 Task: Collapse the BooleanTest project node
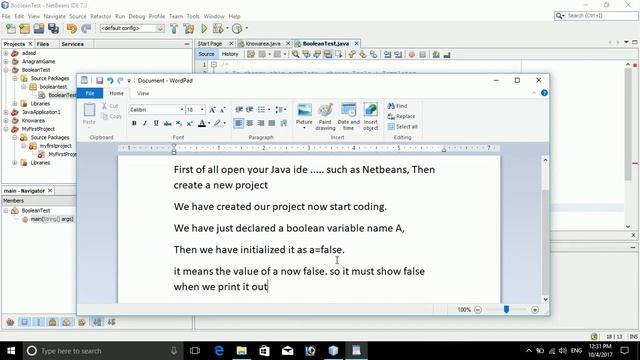coord(6,70)
